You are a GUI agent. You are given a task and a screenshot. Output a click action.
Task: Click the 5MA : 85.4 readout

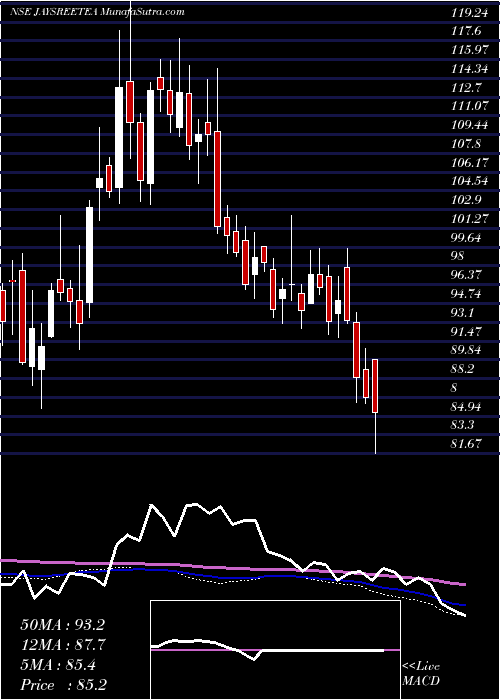pyautogui.click(x=58, y=664)
